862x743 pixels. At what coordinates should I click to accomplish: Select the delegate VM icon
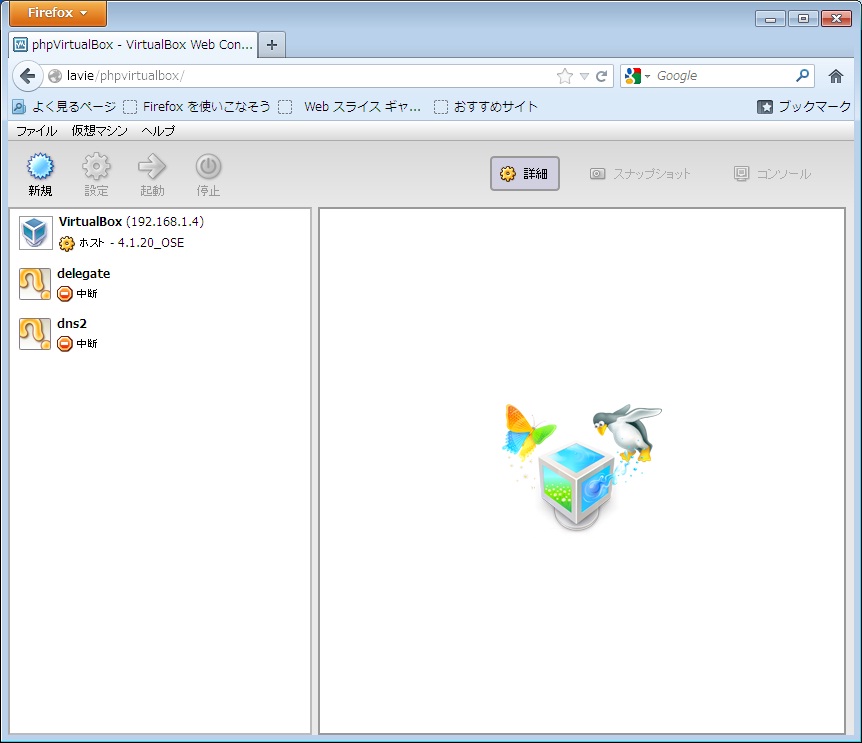(x=35, y=284)
